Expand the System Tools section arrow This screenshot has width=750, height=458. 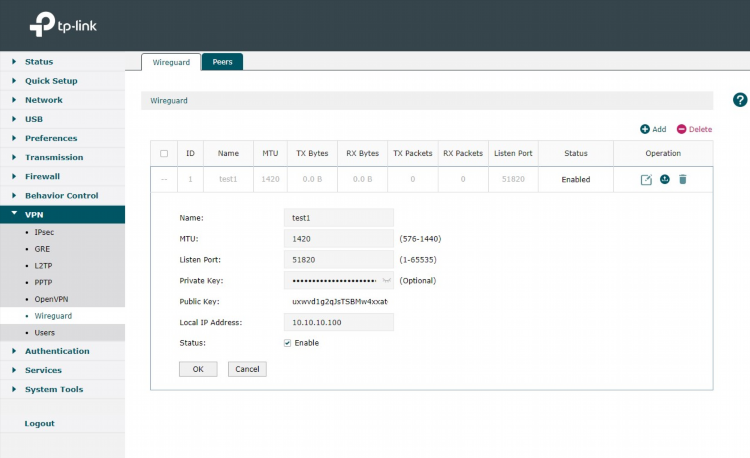14,389
